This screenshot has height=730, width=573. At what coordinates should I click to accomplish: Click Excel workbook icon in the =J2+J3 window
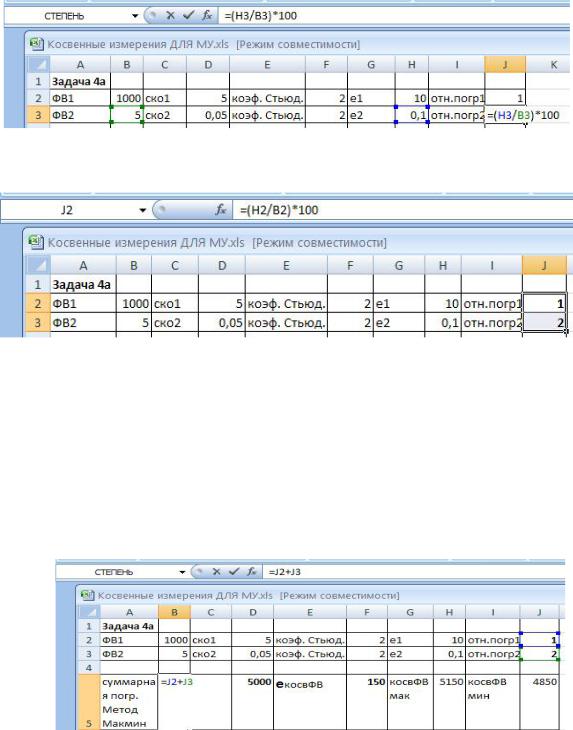tap(87, 595)
